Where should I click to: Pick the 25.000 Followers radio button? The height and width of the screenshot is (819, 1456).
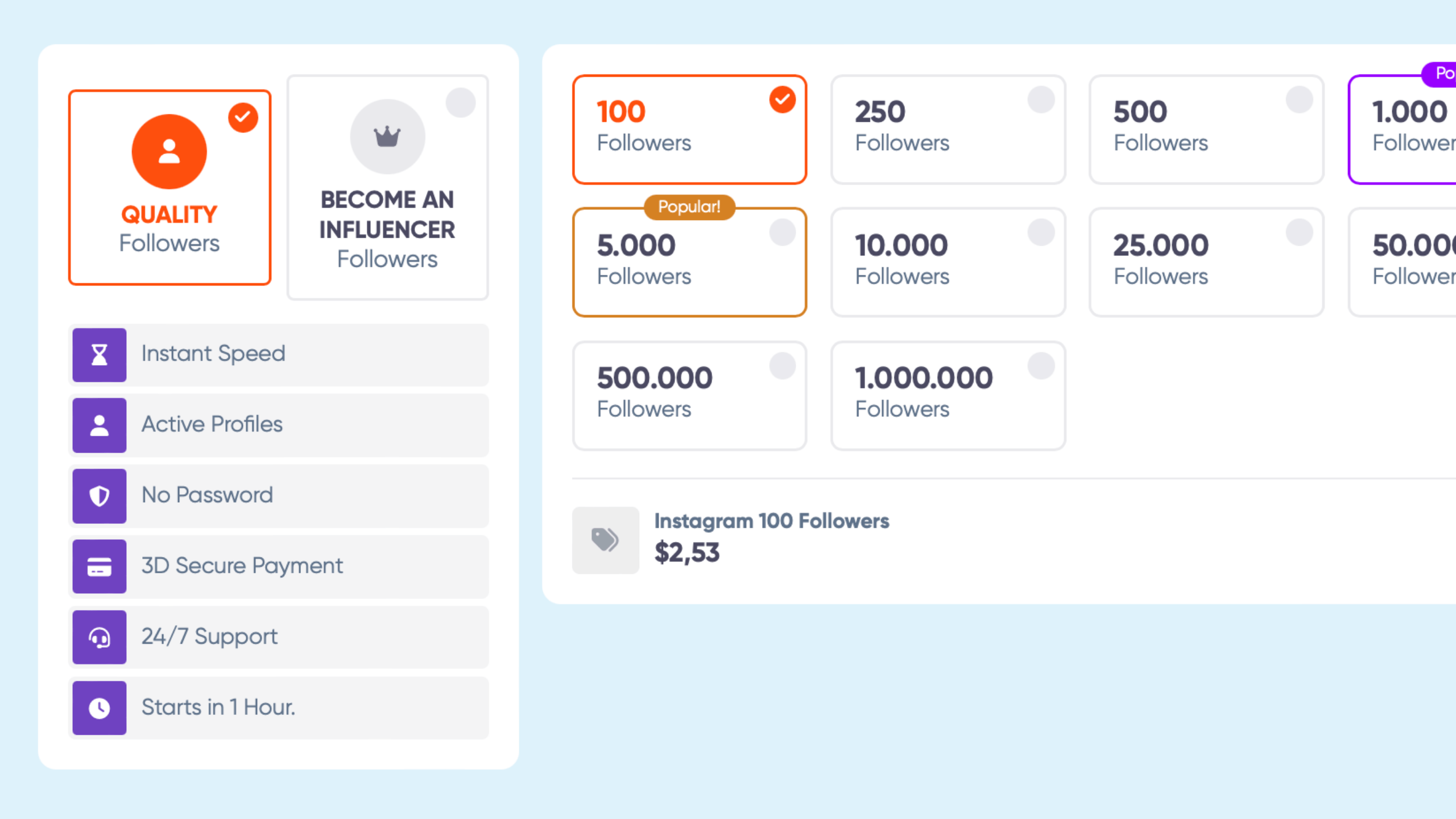1299,233
